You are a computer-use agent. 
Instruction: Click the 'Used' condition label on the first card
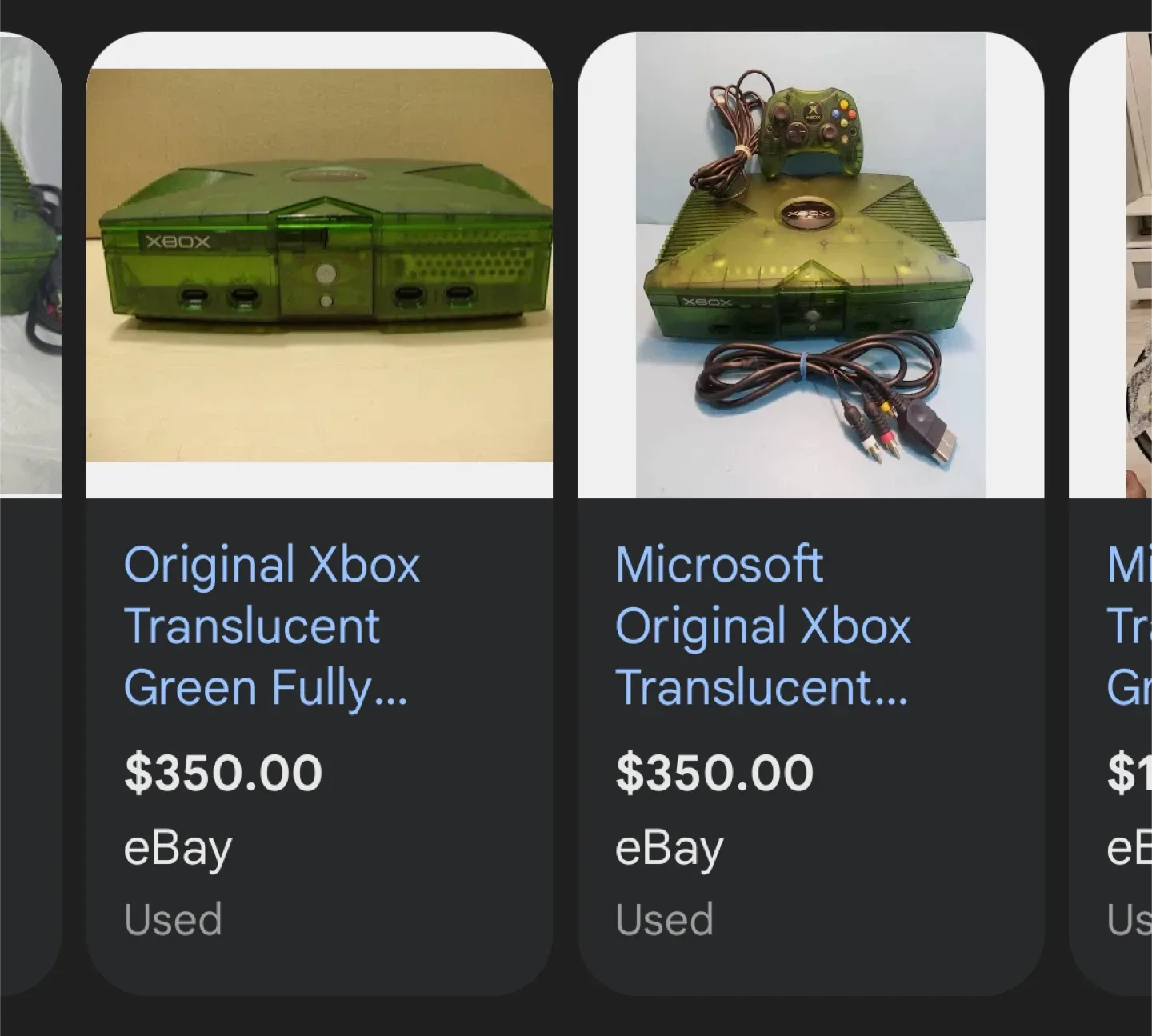click(173, 918)
